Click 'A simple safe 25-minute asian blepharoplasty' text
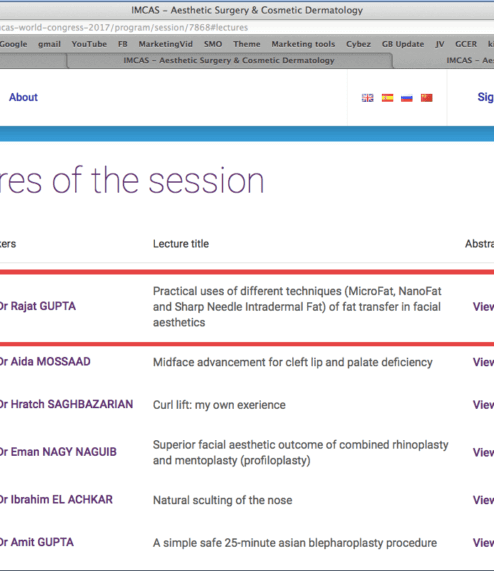This screenshot has height=571, width=494. point(295,543)
